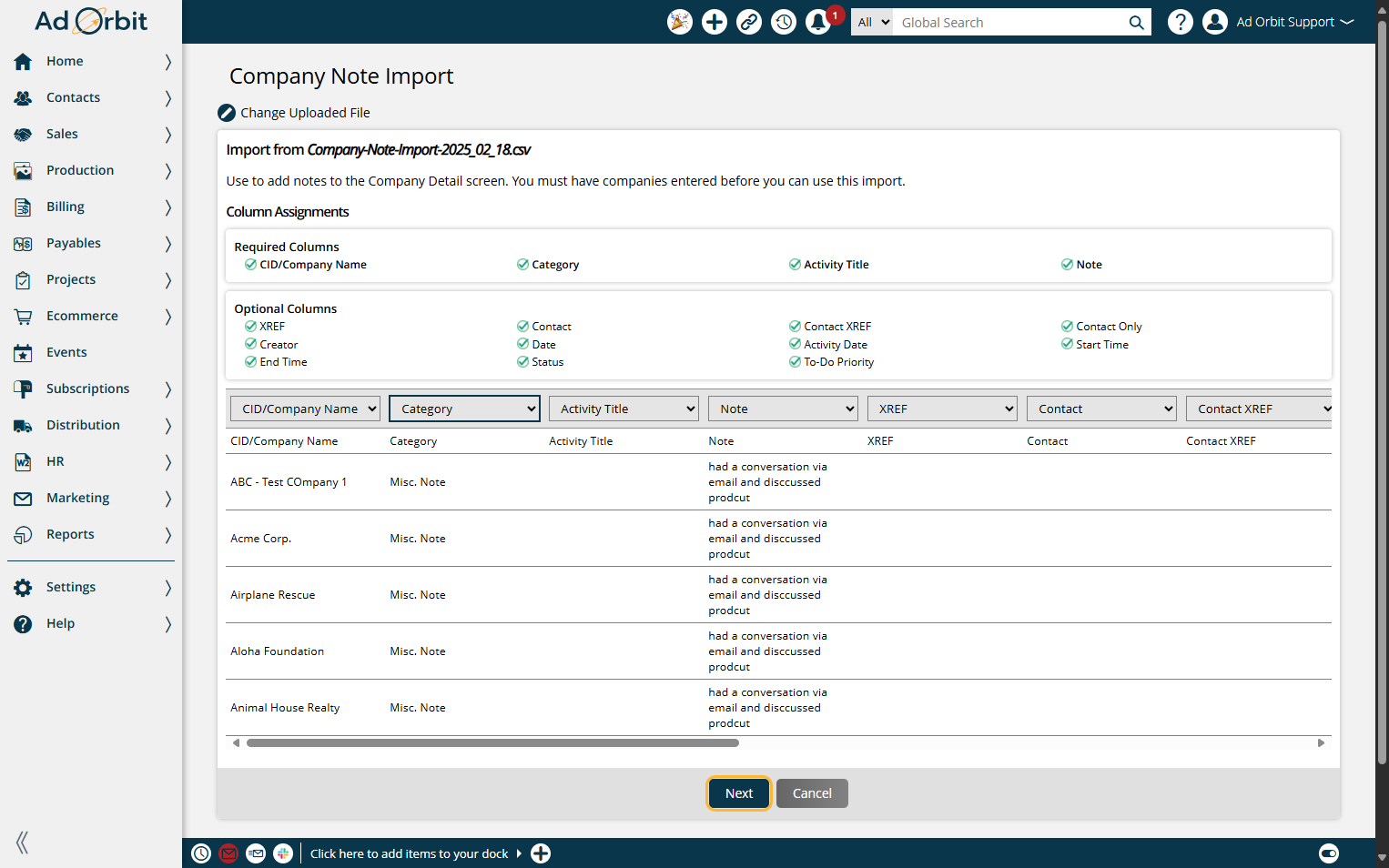Click the Change Uploaded File pencil icon

click(227, 113)
